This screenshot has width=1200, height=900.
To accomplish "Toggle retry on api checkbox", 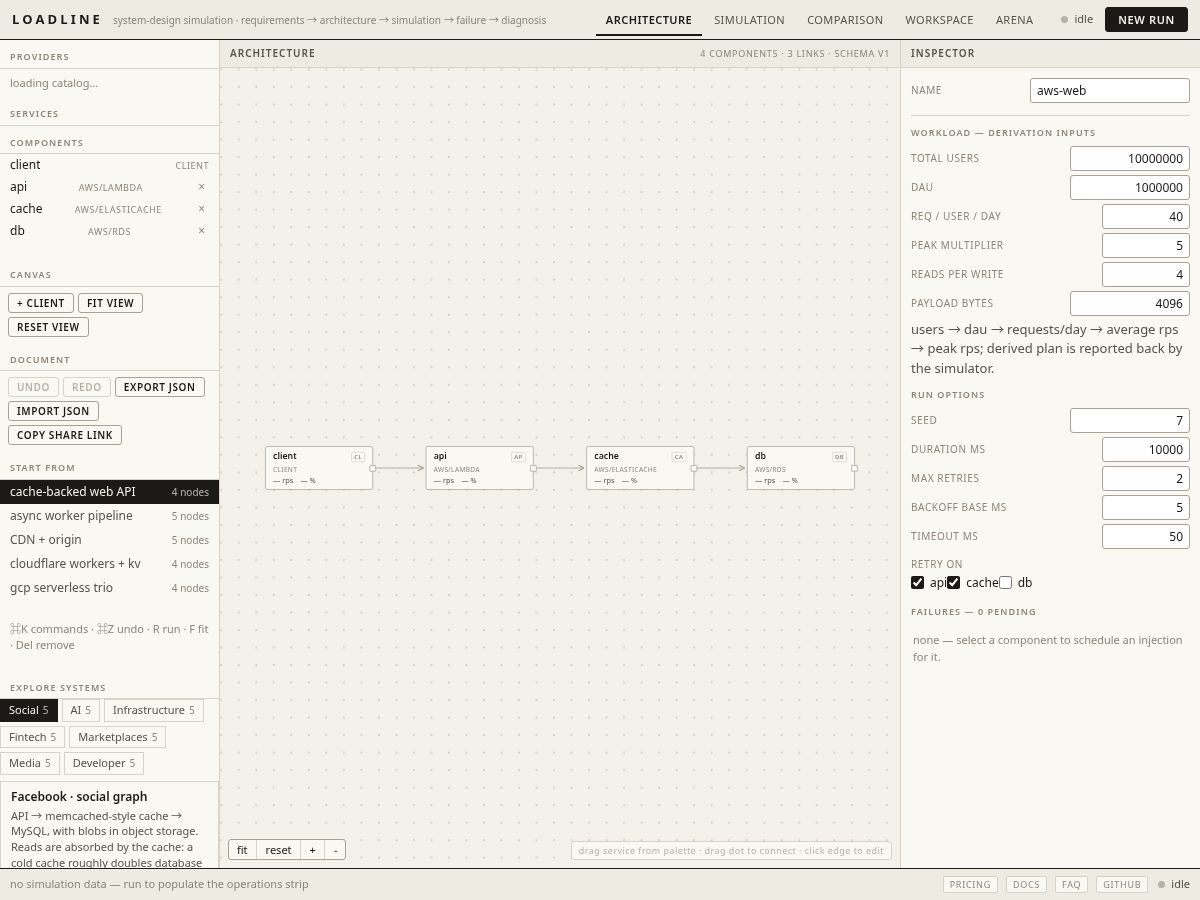I will [x=918, y=583].
